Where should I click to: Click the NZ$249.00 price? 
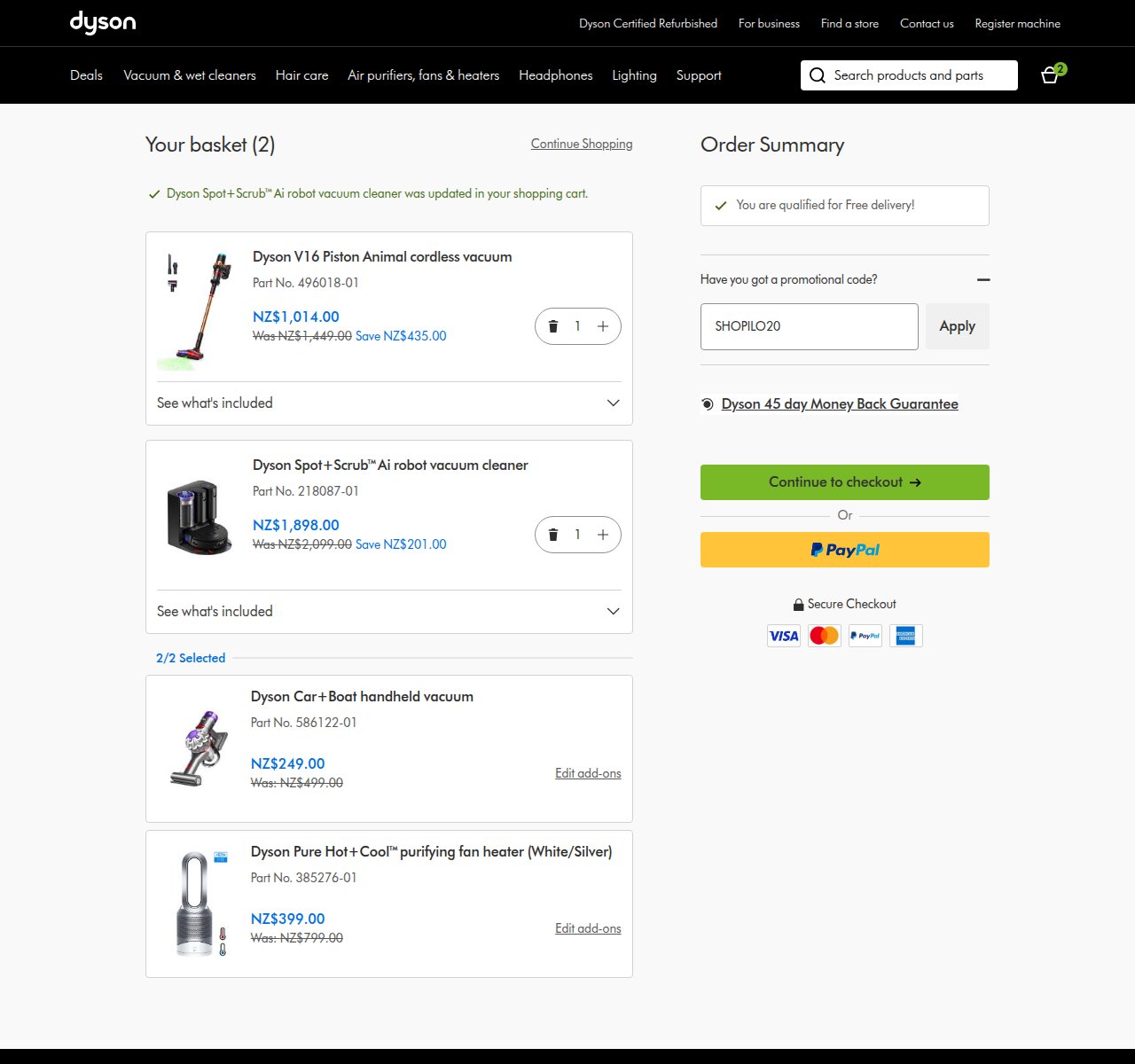point(288,763)
